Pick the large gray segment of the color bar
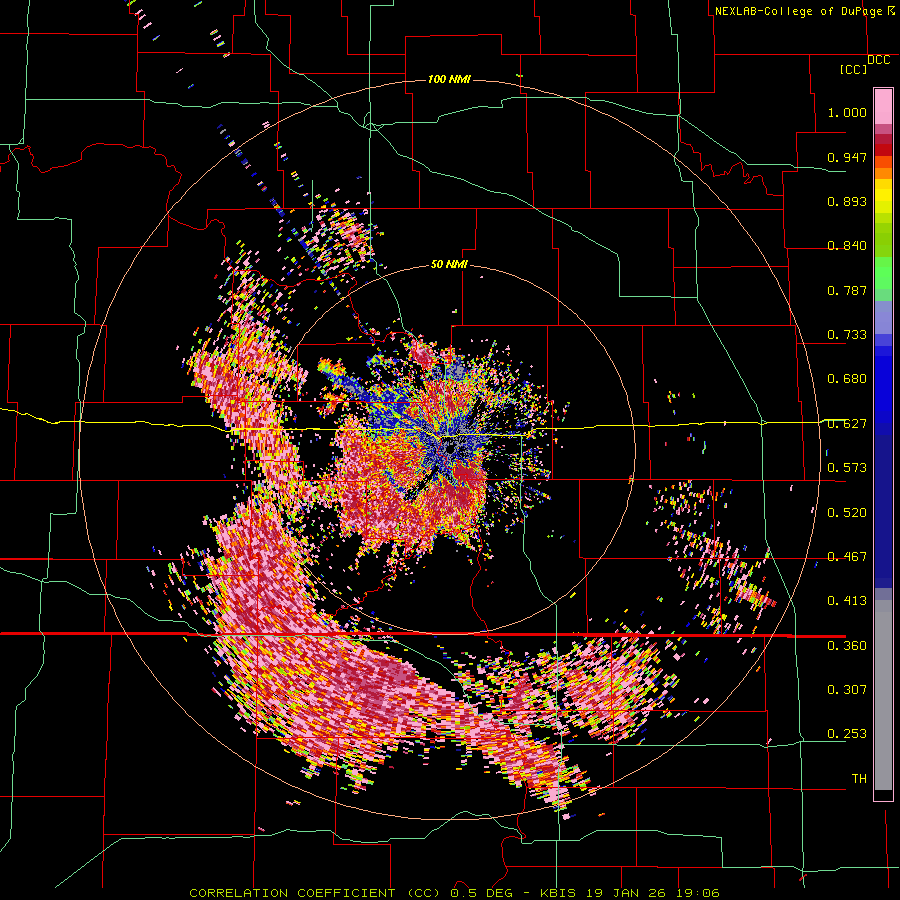 (x=883, y=695)
